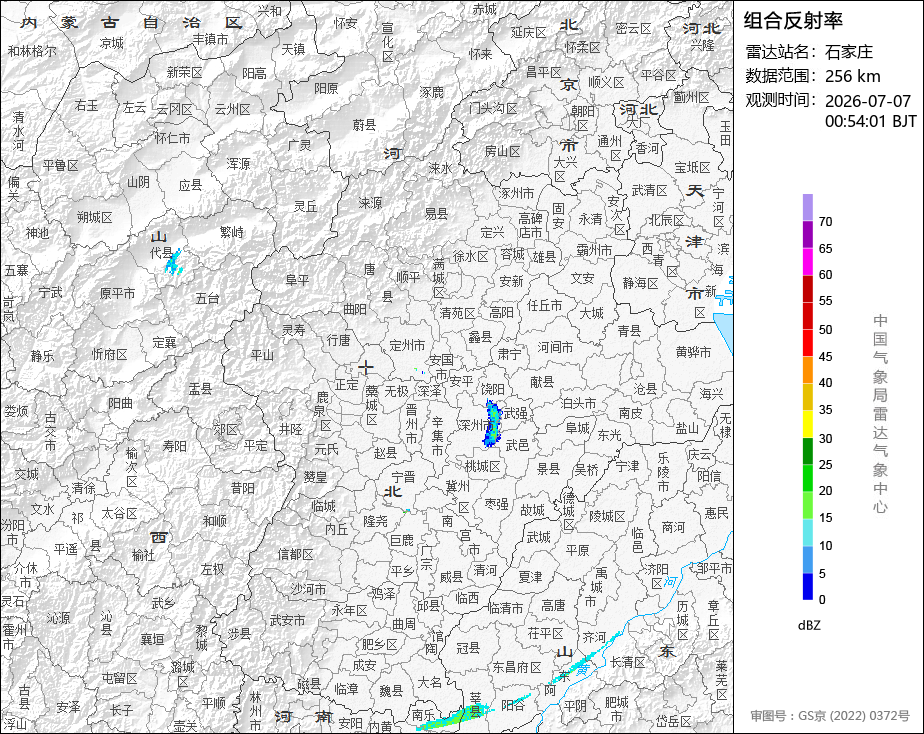
Task: Click the 清苑区 map label
Action: coord(458,313)
